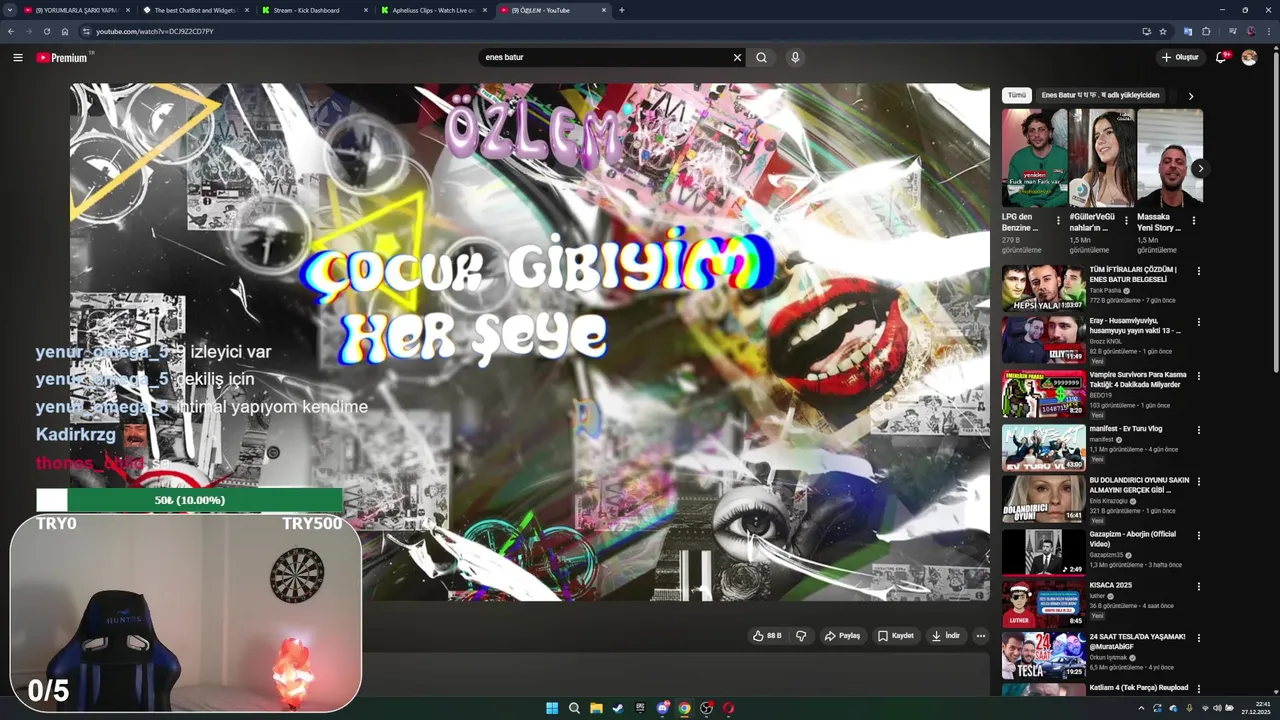Clear the 'enes batur' search text
This screenshot has height=720, width=1280.
pyautogui.click(x=737, y=57)
